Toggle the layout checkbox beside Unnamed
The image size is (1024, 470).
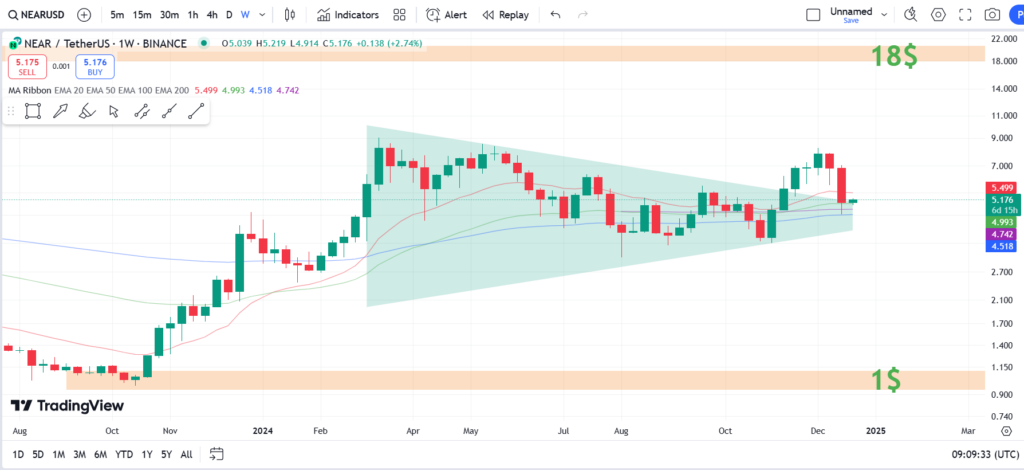tap(813, 15)
